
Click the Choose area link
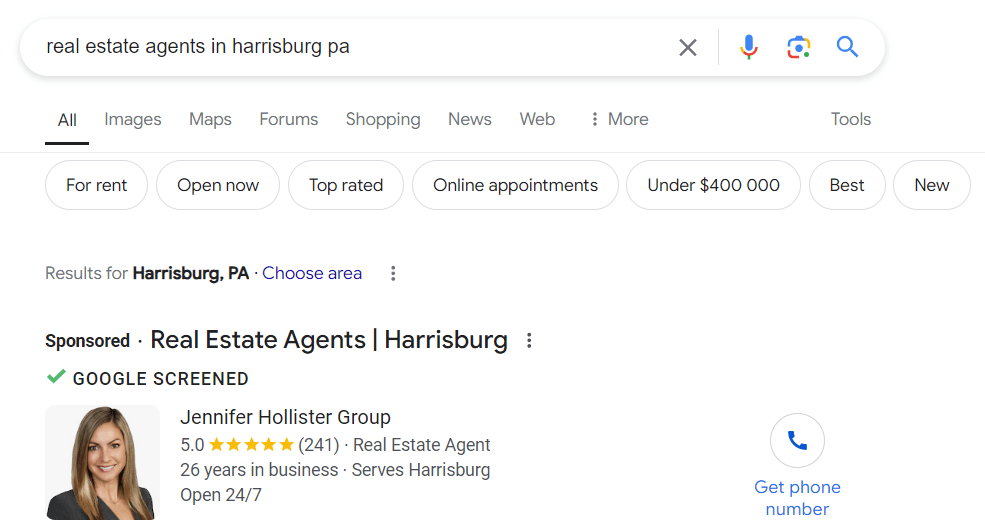click(312, 273)
